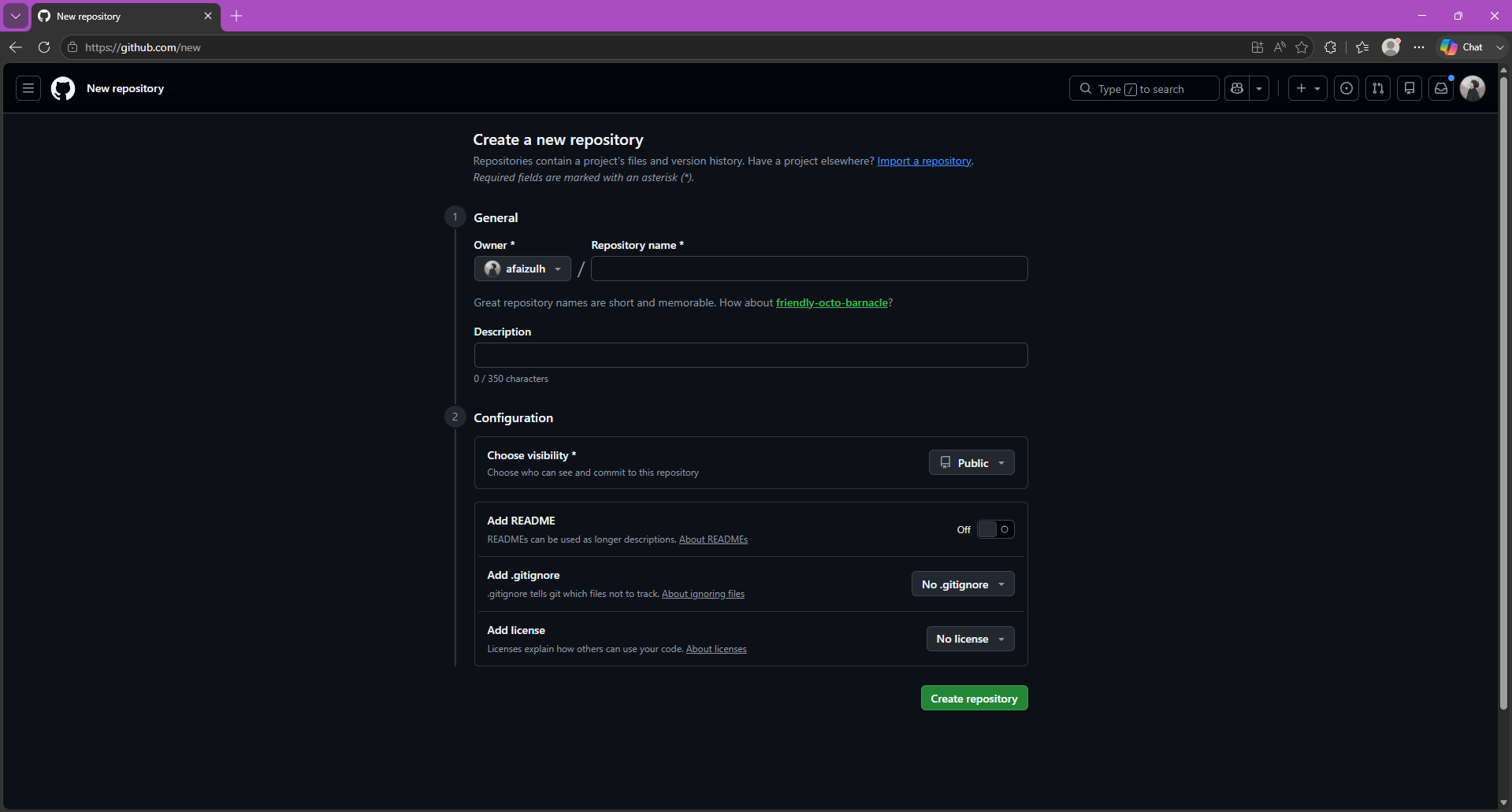The image size is (1512, 812).
Task: Expand the chevron beside Copilot Chat
Action: (x=1499, y=47)
